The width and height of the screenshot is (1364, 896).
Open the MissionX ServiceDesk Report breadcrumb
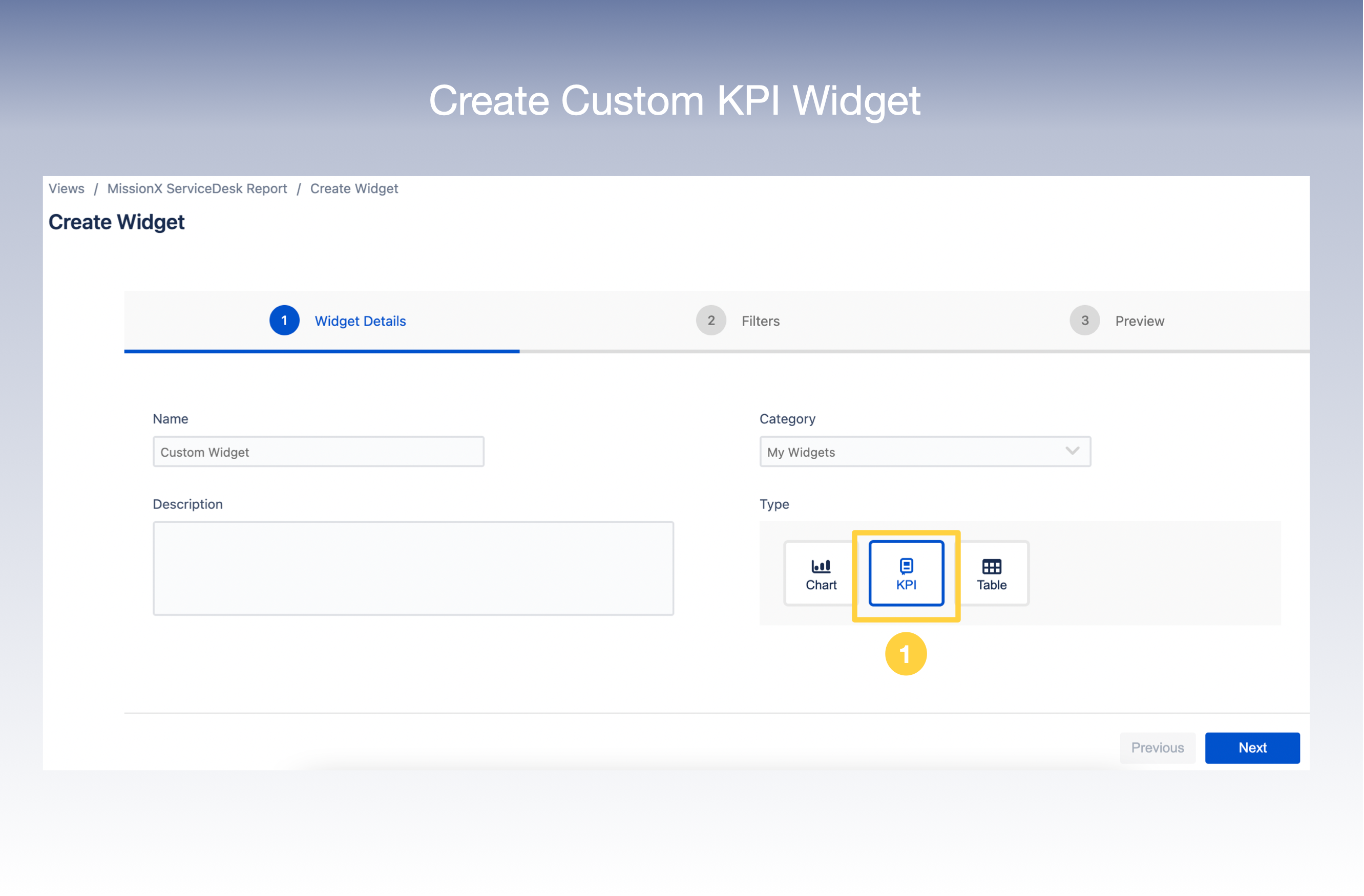coord(197,188)
